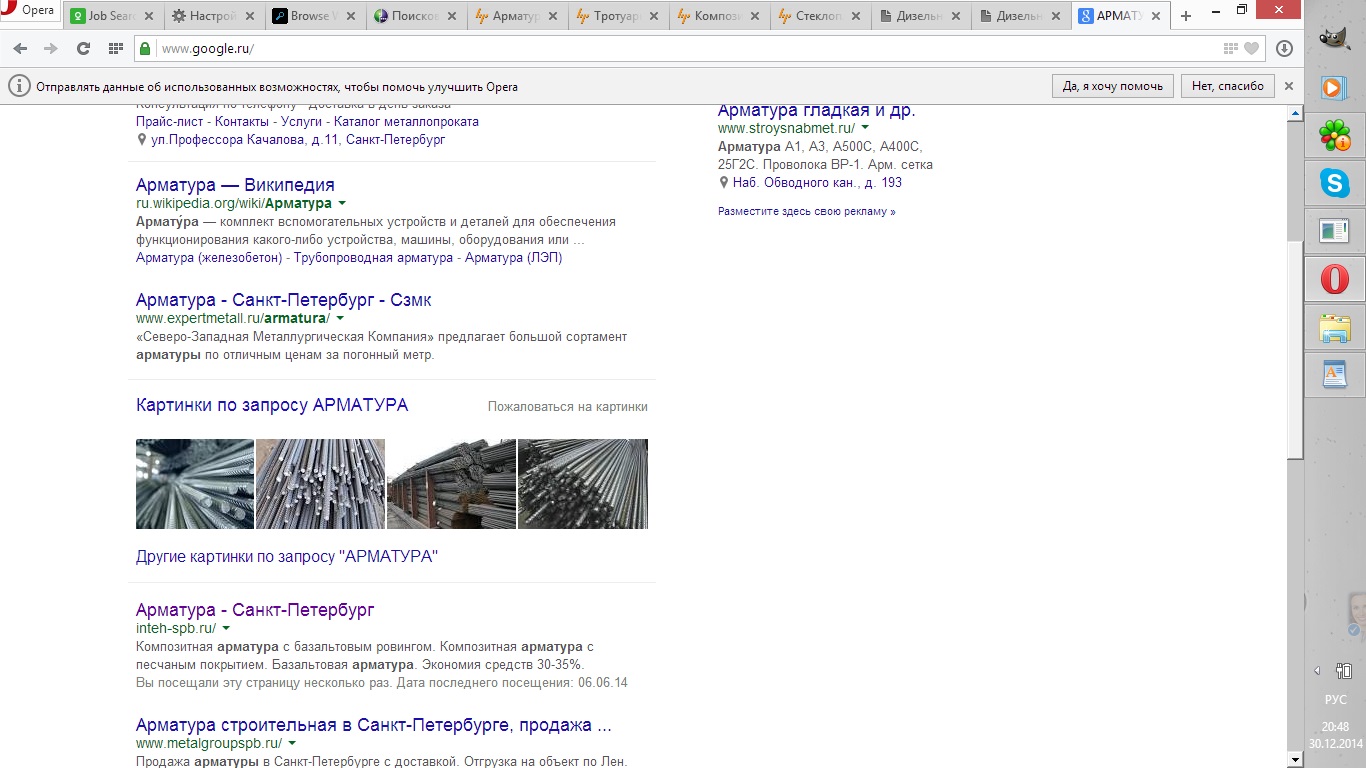Switch to the Browse tab
Image resolution: width=1366 pixels, height=768 pixels.
315,16
